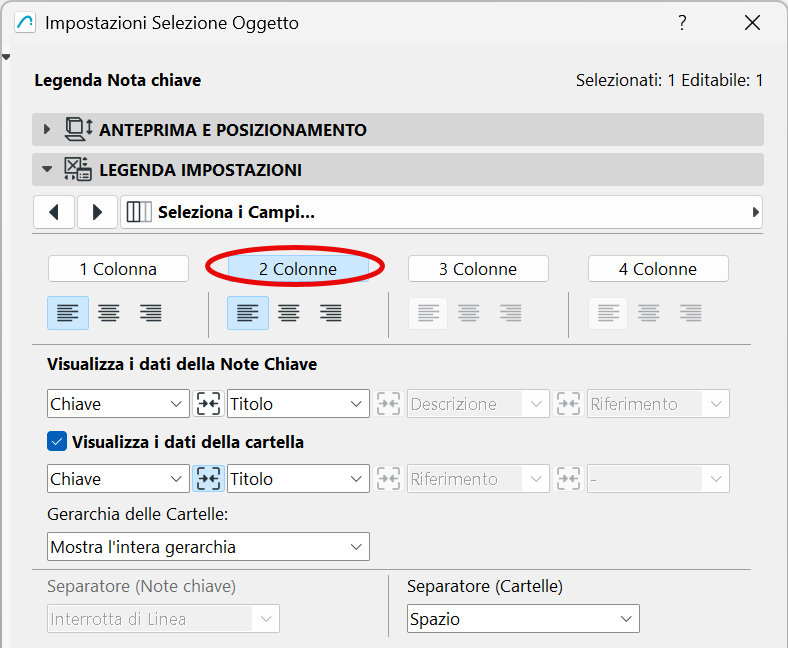Align column 3 text center
Viewport: 788px width, 648px height.
pos(468,313)
